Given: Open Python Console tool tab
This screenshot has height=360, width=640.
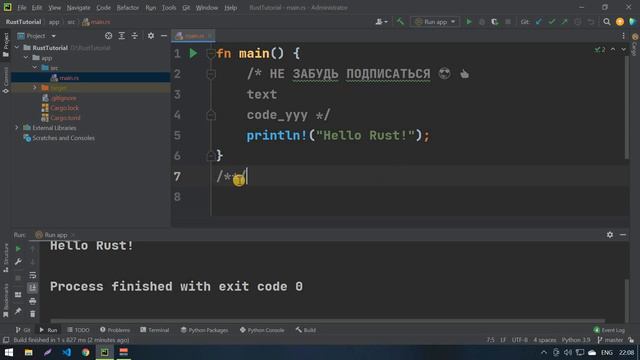Looking at the screenshot, I should [x=262, y=330].
